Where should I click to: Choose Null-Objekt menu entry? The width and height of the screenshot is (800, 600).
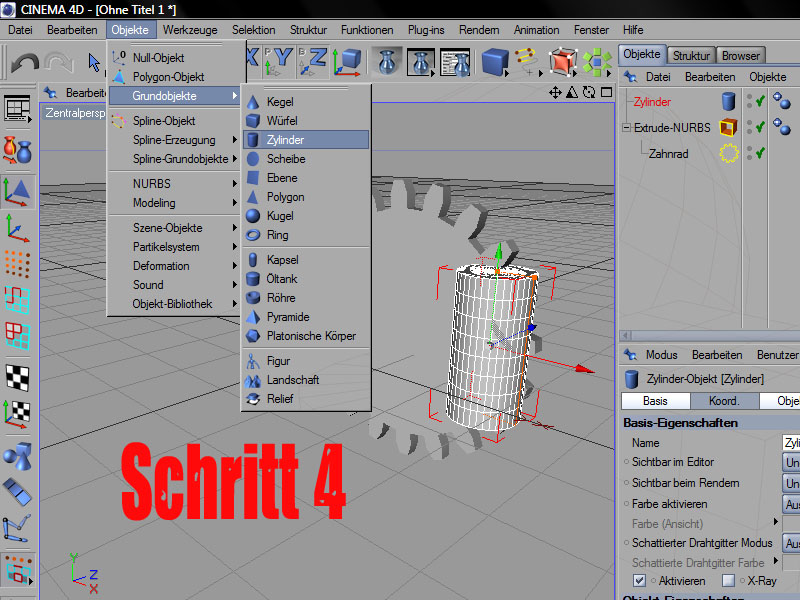(174, 58)
